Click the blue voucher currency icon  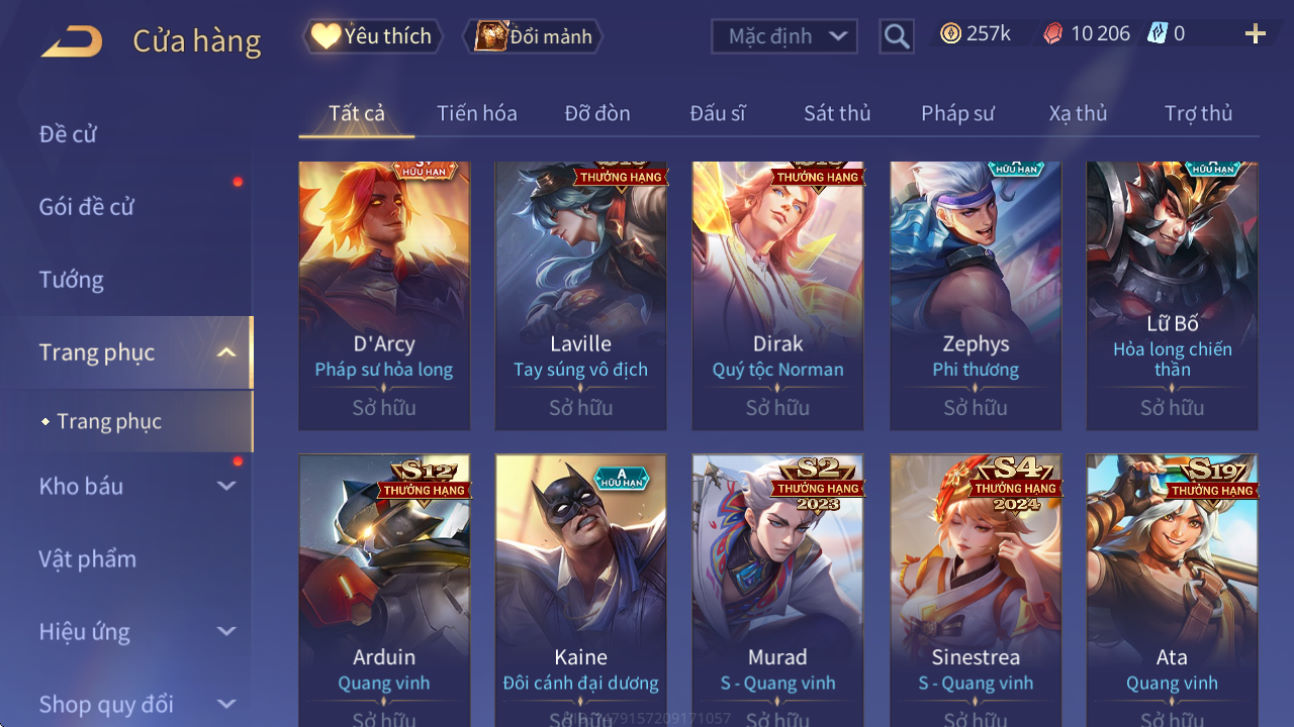[x=1157, y=33]
